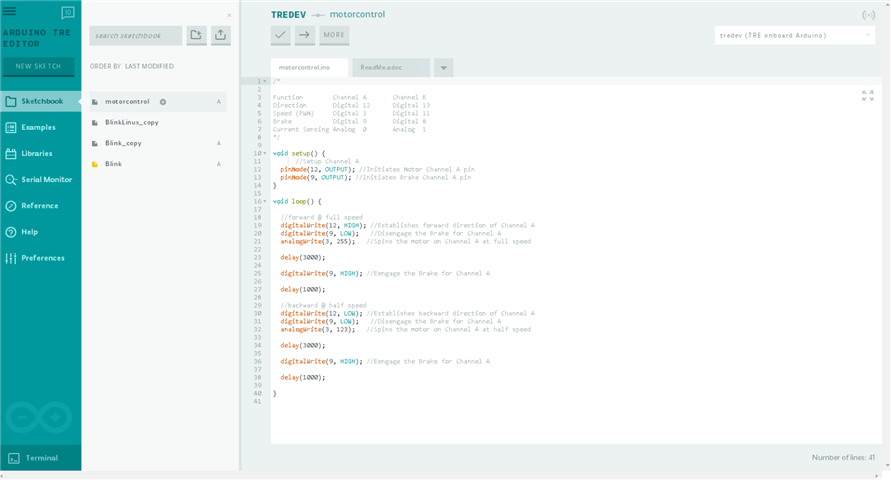Open the Blink_copy sketch
Viewport: 891px width, 480px height.
pos(123,143)
